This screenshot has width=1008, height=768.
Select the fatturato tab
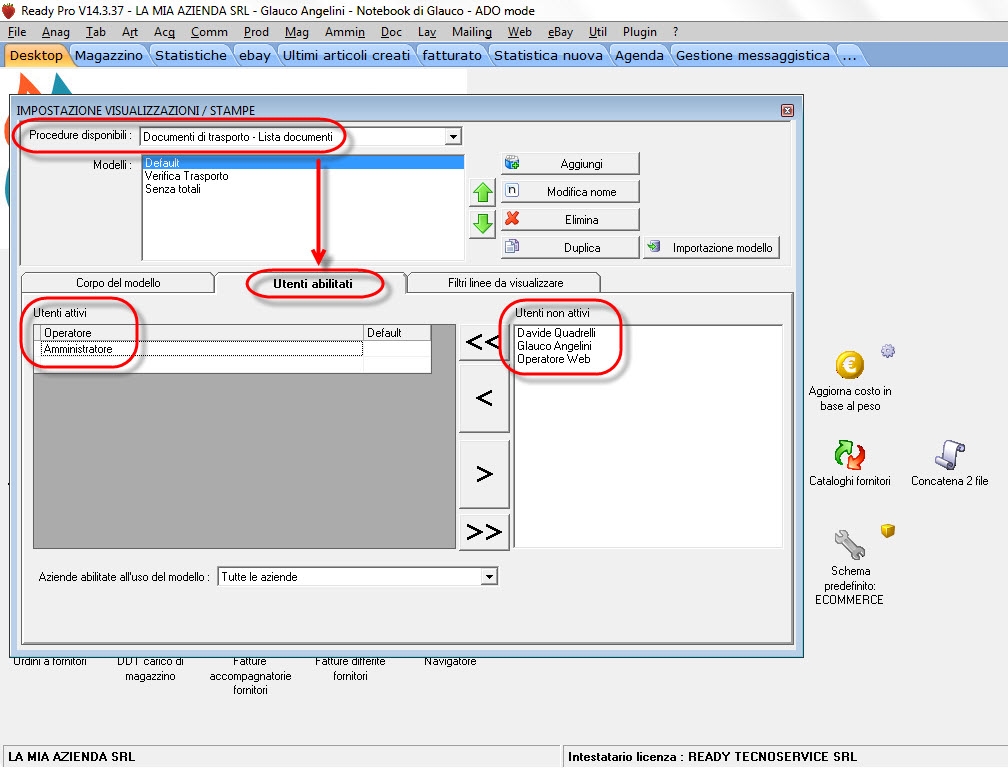452,55
